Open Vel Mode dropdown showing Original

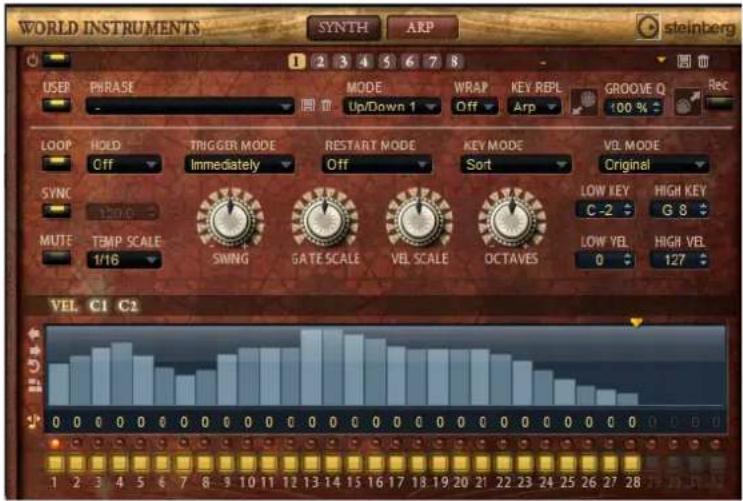pos(654,164)
